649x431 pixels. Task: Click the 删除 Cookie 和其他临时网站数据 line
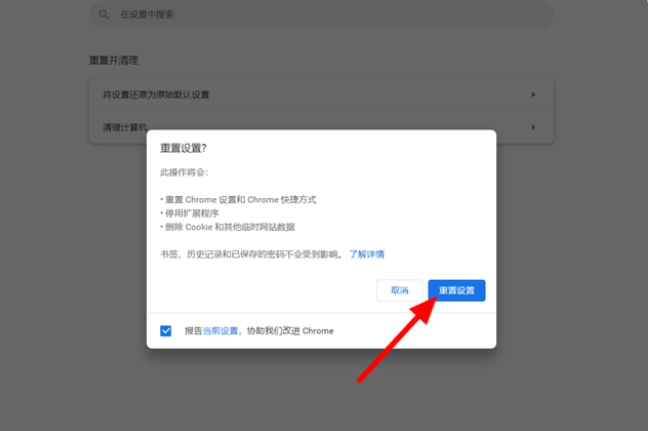(x=228, y=227)
